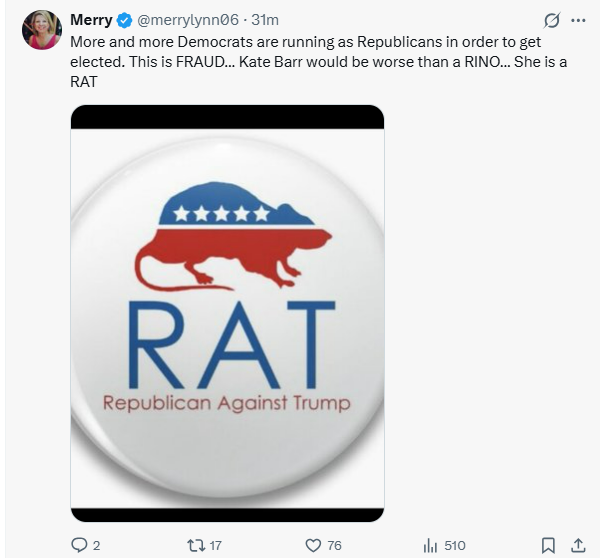View post analytics bar chart icon
Viewport: 600px width, 558px height.
[430, 545]
